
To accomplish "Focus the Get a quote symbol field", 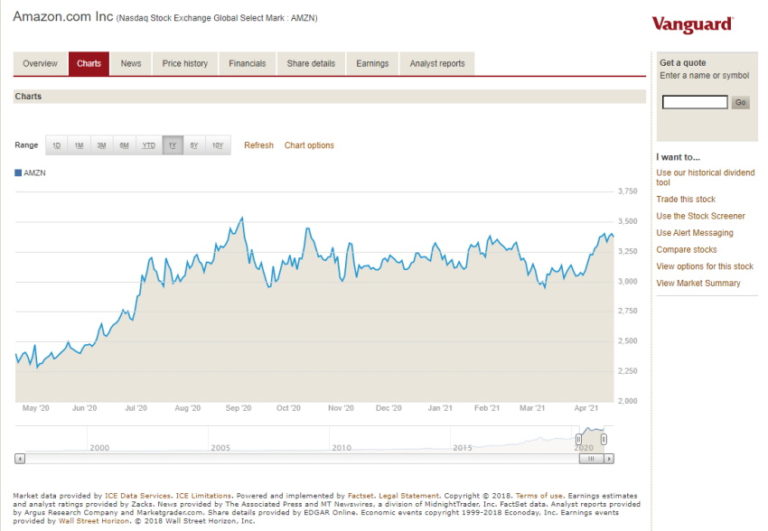I will (695, 102).
